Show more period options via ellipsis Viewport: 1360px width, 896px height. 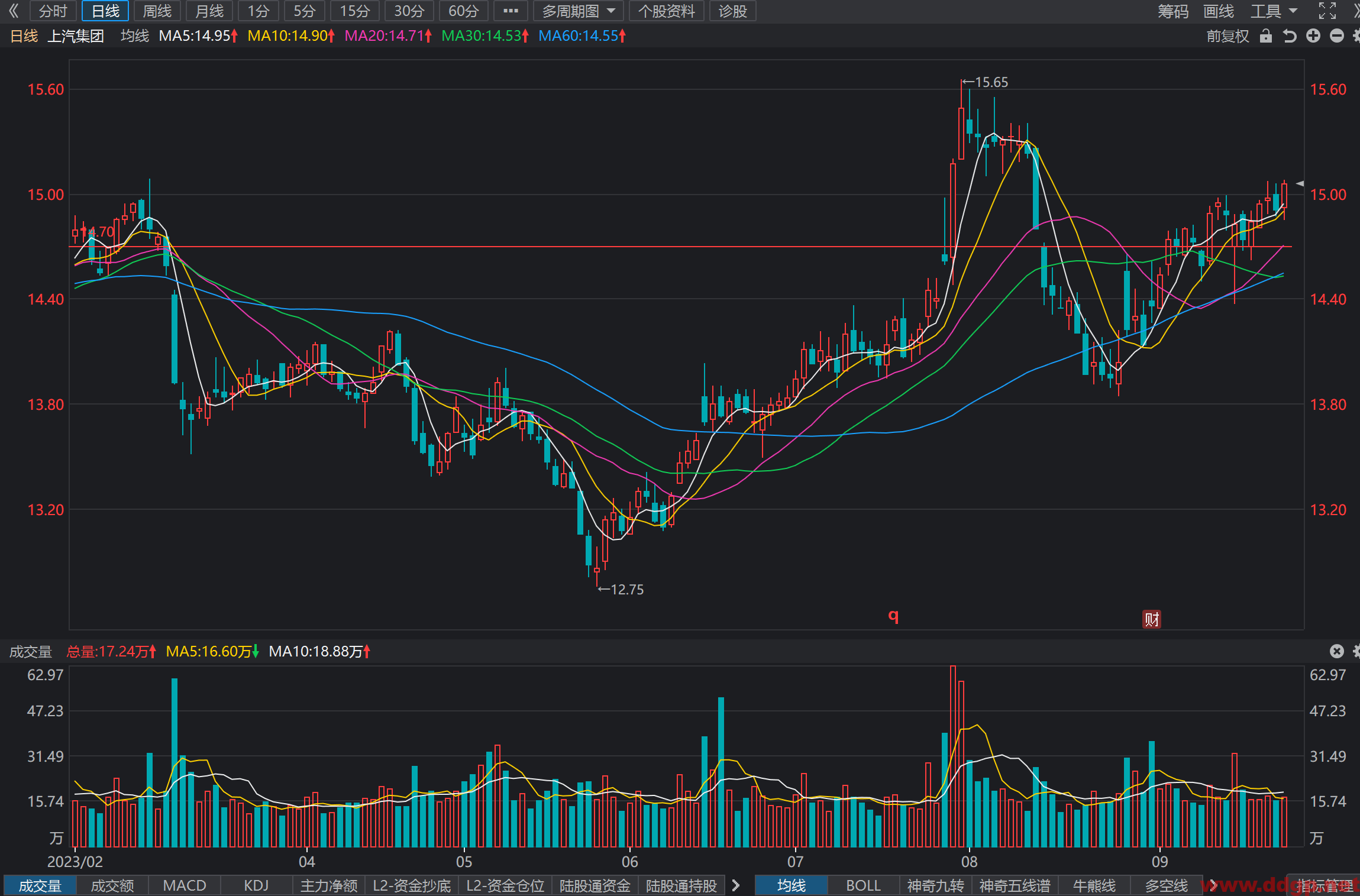tap(511, 11)
